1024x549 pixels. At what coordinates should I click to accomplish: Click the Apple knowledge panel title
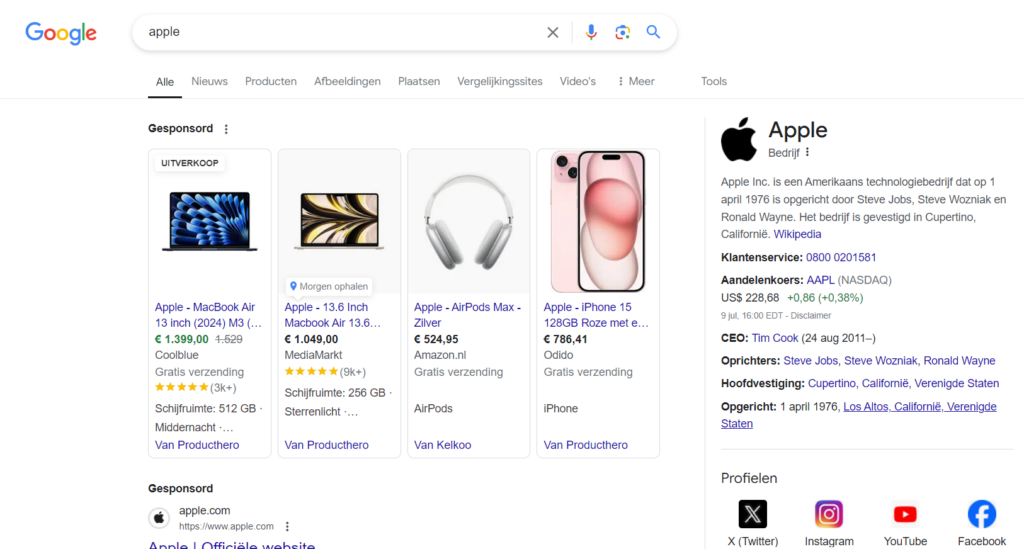tap(797, 130)
